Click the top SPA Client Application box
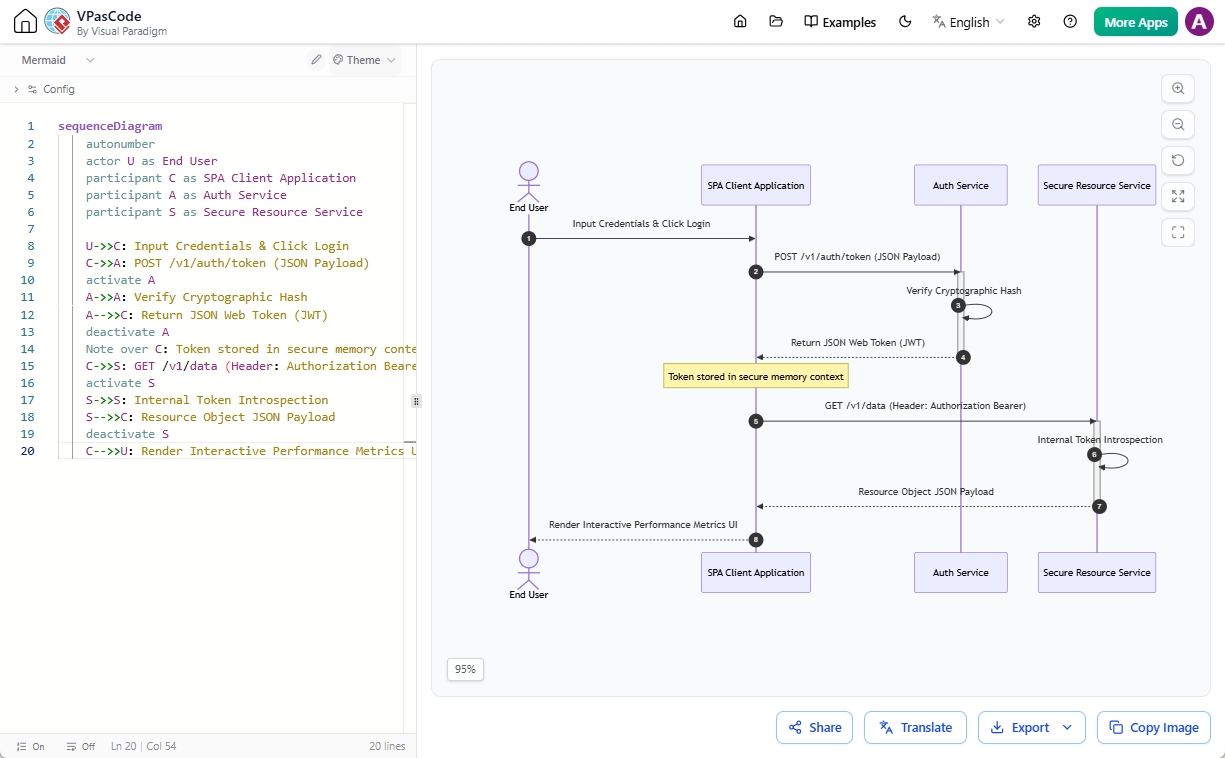Image resolution: width=1225 pixels, height=758 pixels. pyautogui.click(x=756, y=185)
